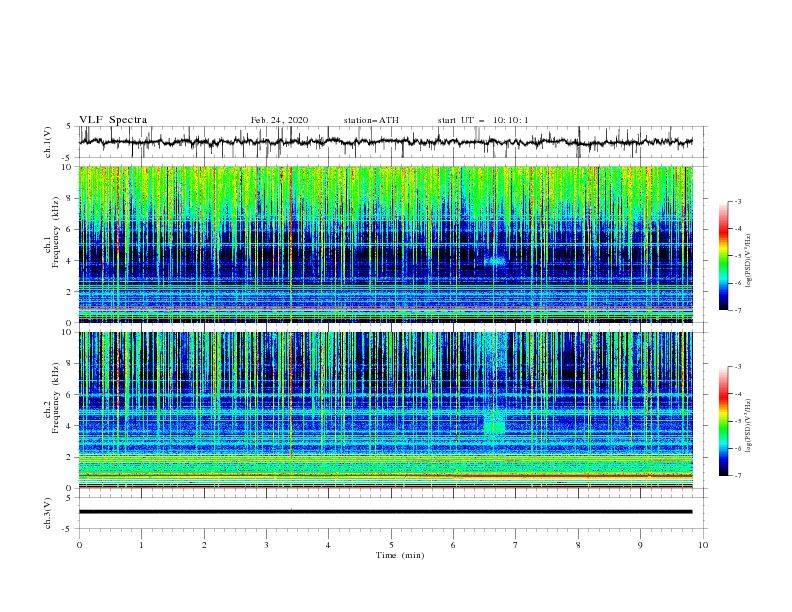Click the "6" kHz tick on ch.2 frequency axis
The width and height of the screenshot is (792, 612).
(70, 395)
